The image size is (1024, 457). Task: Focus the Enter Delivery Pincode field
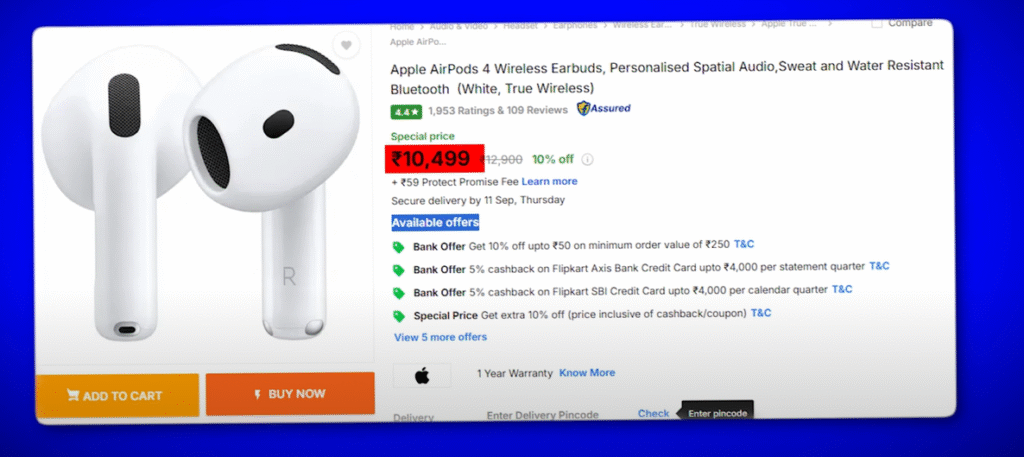click(x=542, y=414)
